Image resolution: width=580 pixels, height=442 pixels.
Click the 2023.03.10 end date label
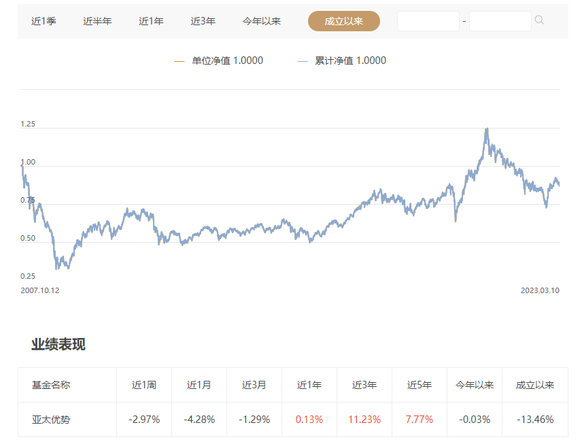tap(540, 290)
